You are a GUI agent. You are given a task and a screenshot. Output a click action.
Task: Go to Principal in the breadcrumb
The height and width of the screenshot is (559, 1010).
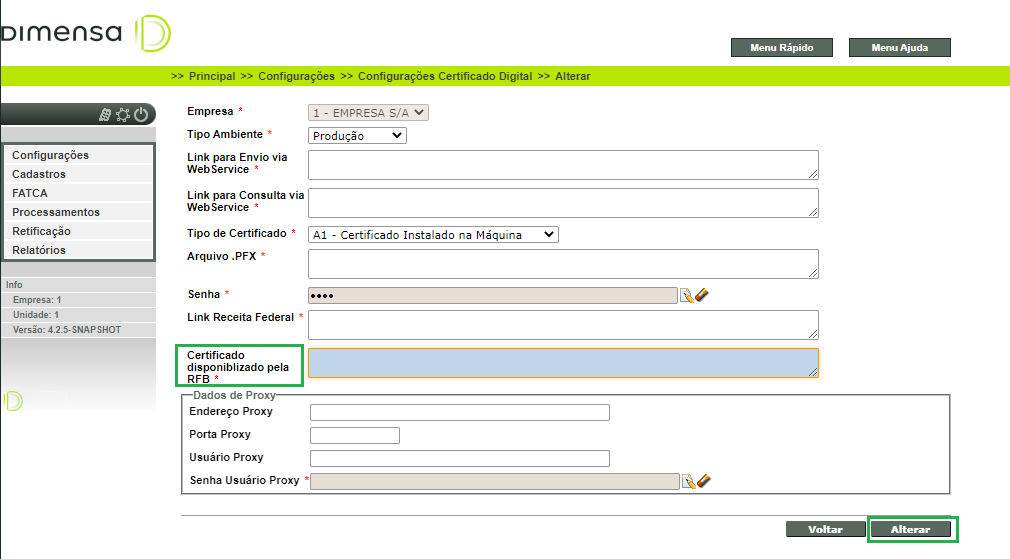(x=212, y=76)
